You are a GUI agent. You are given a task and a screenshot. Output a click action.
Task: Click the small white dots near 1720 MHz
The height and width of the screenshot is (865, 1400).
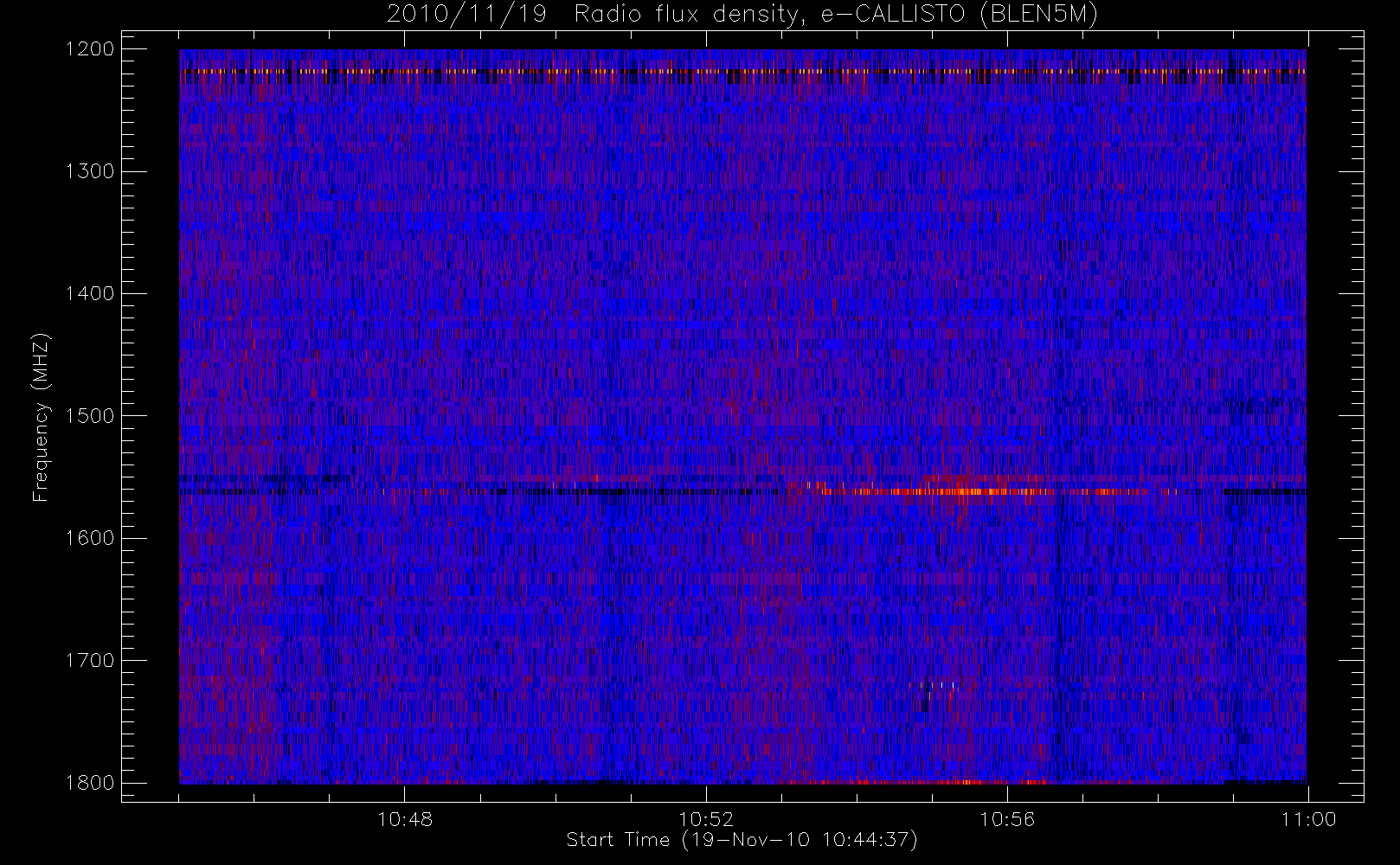938,687
